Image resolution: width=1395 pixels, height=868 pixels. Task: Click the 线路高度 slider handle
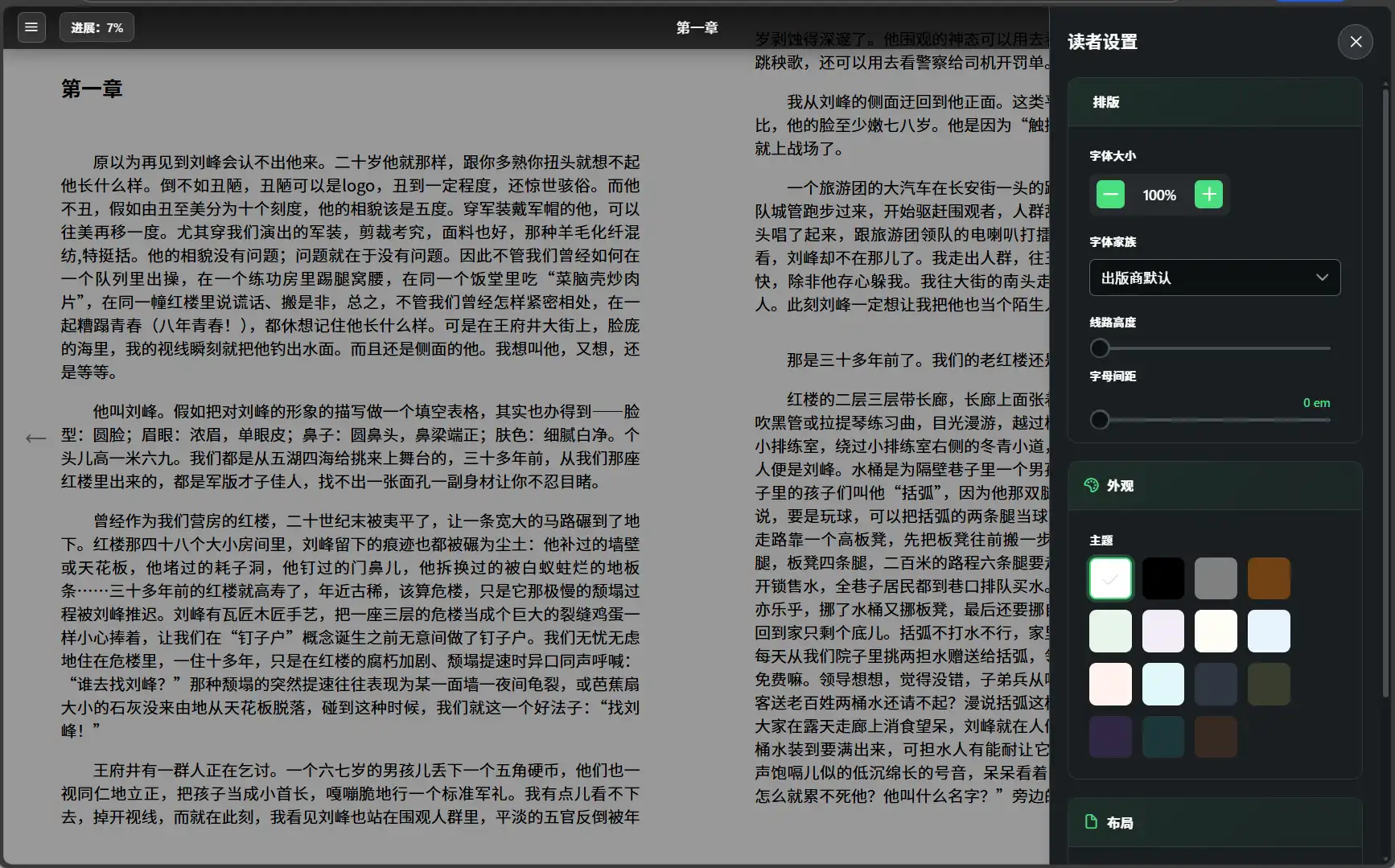[1100, 348]
